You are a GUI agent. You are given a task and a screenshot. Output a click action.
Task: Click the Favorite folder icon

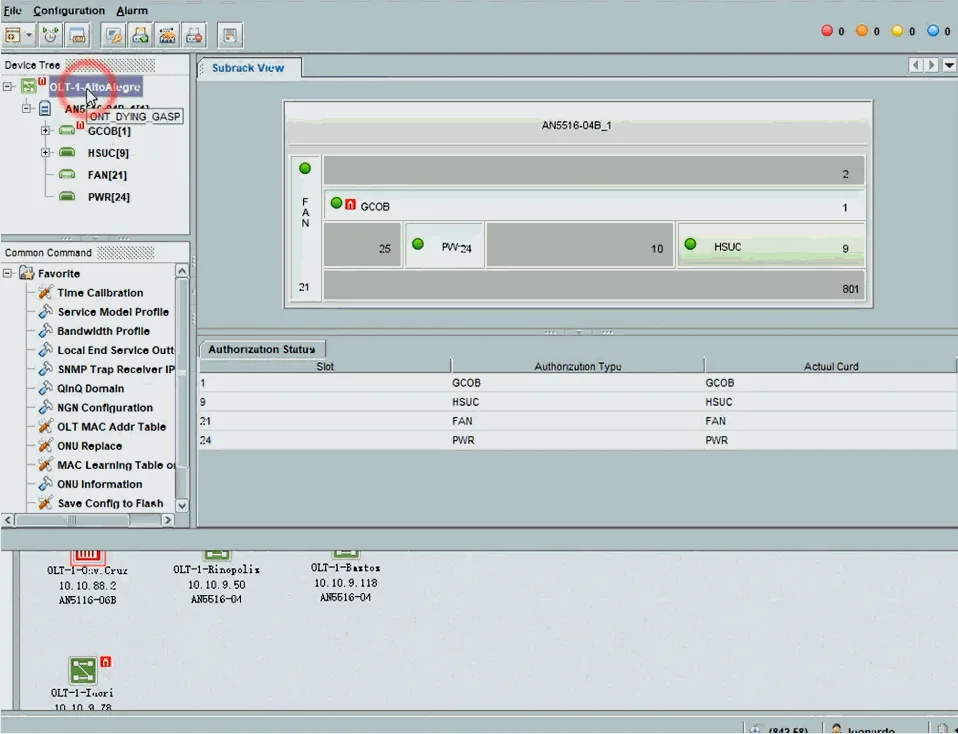[26, 273]
